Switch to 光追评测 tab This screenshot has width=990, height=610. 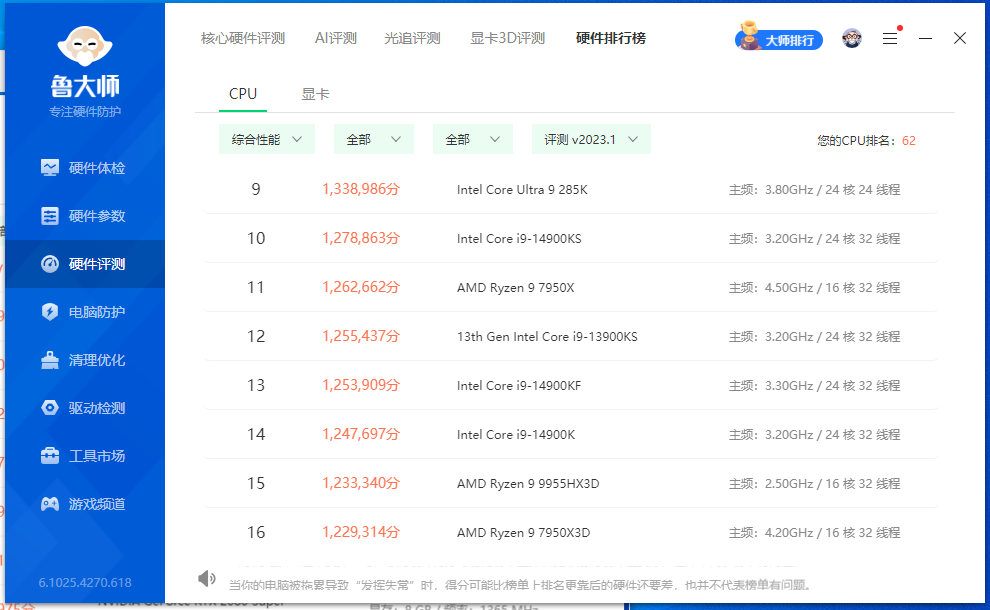[x=412, y=39]
